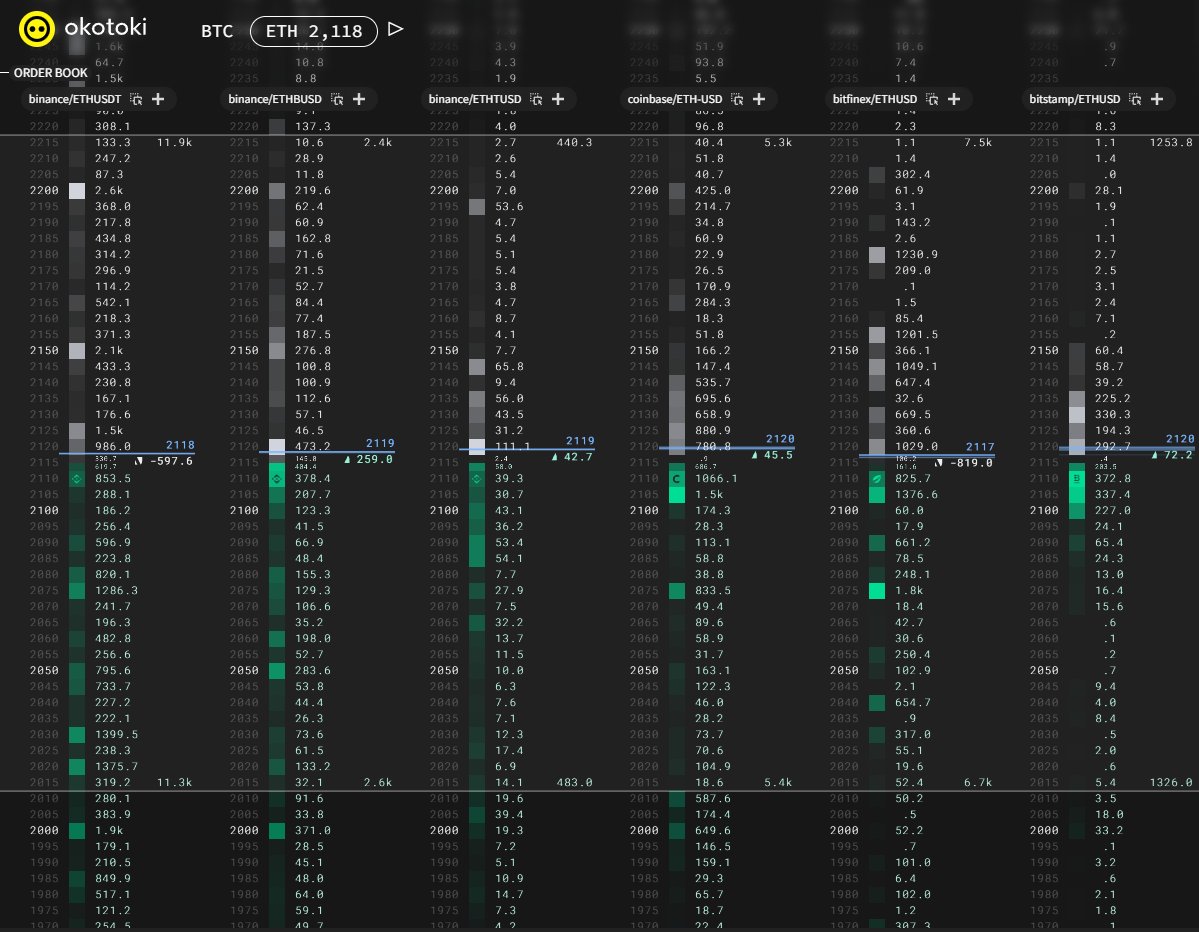
Task: Pop out the binance/ETHBUSD order book
Action: (x=336, y=100)
